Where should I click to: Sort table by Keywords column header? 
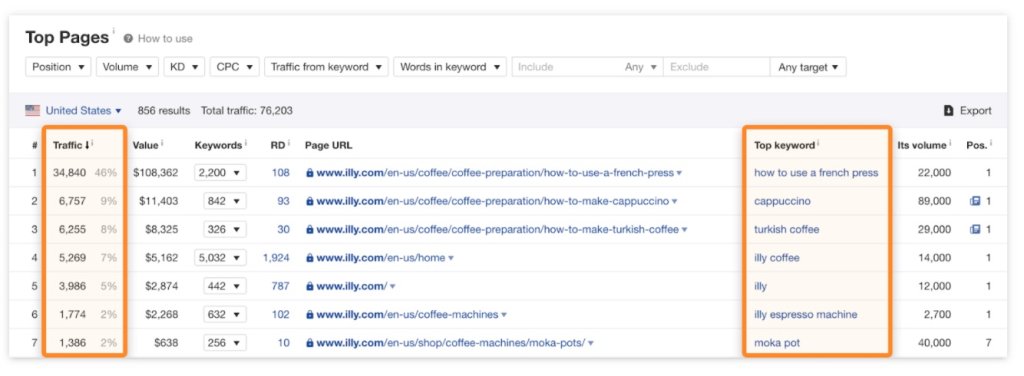click(218, 145)
